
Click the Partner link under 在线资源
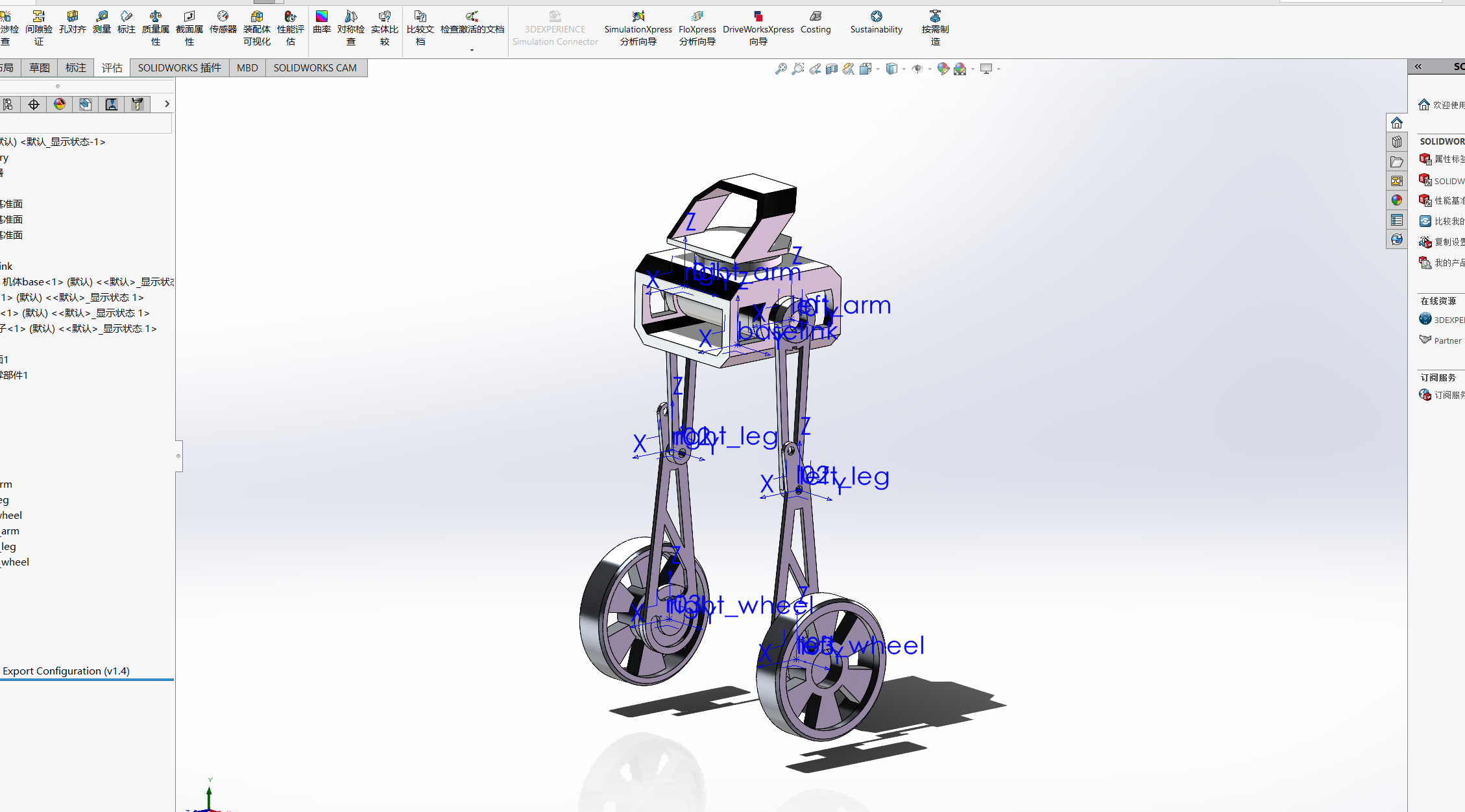click(1442, 340)
